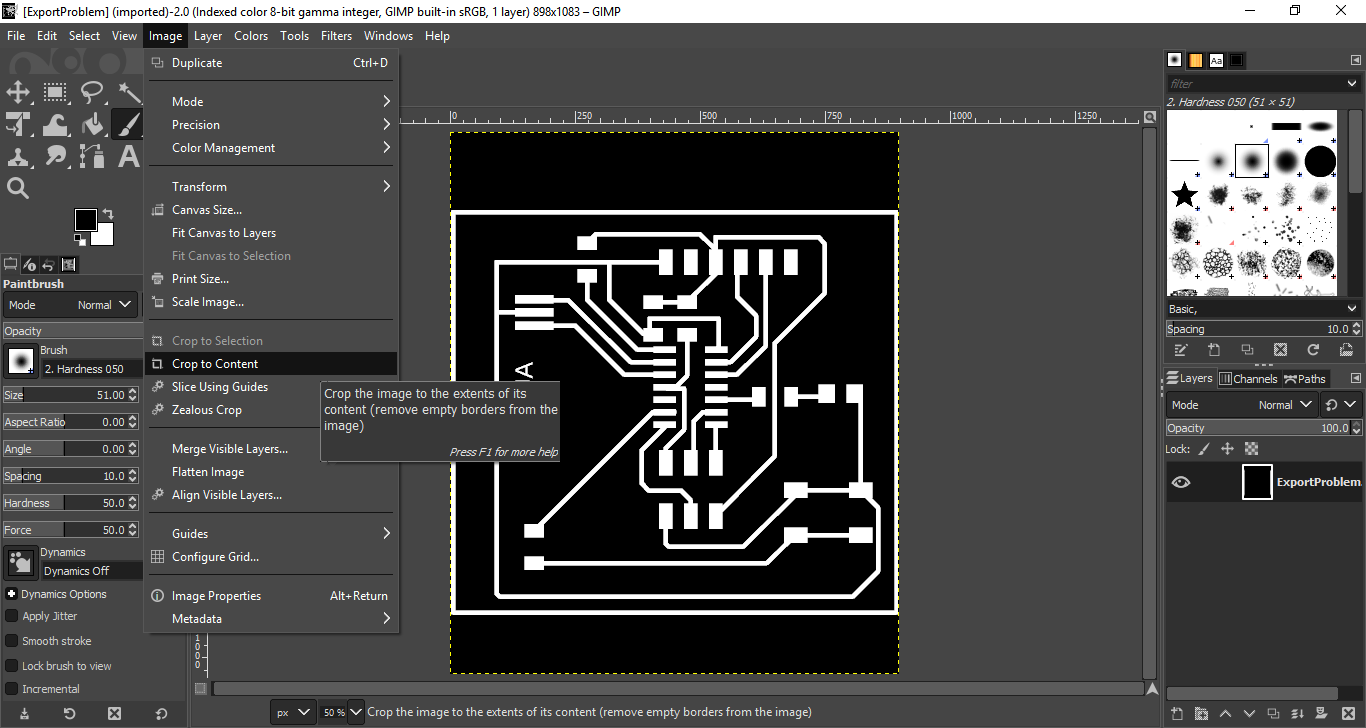Enable Smooth stroke checkbox

(x=12, y=641)
